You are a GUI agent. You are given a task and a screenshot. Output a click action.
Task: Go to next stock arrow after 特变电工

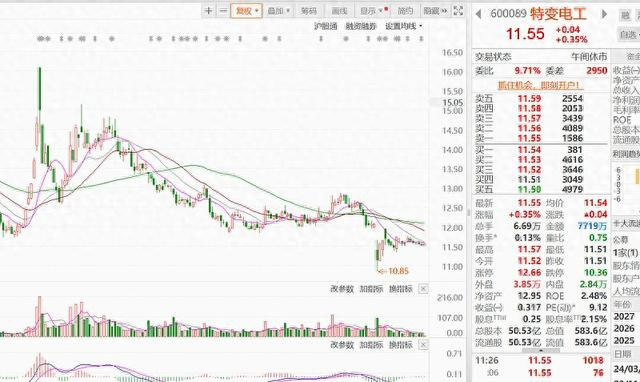pos(604,14)
